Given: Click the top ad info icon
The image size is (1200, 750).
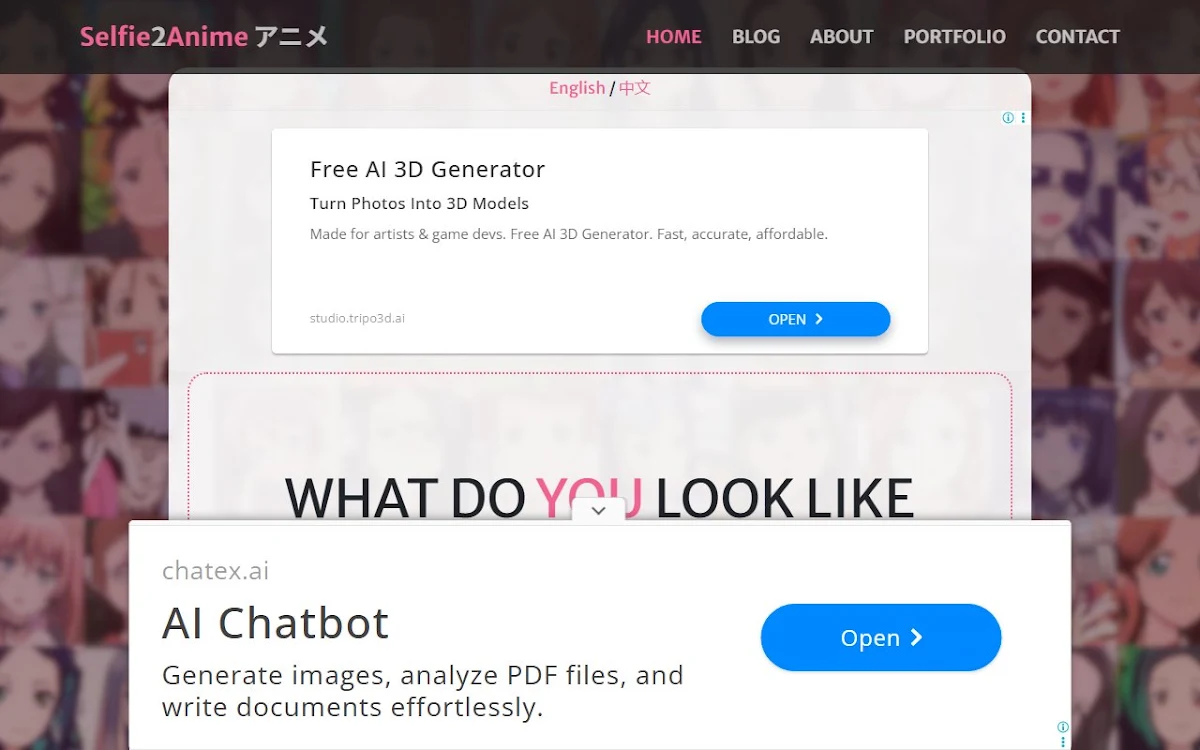Looking at the screenshot, I should tap(1008, 118).
